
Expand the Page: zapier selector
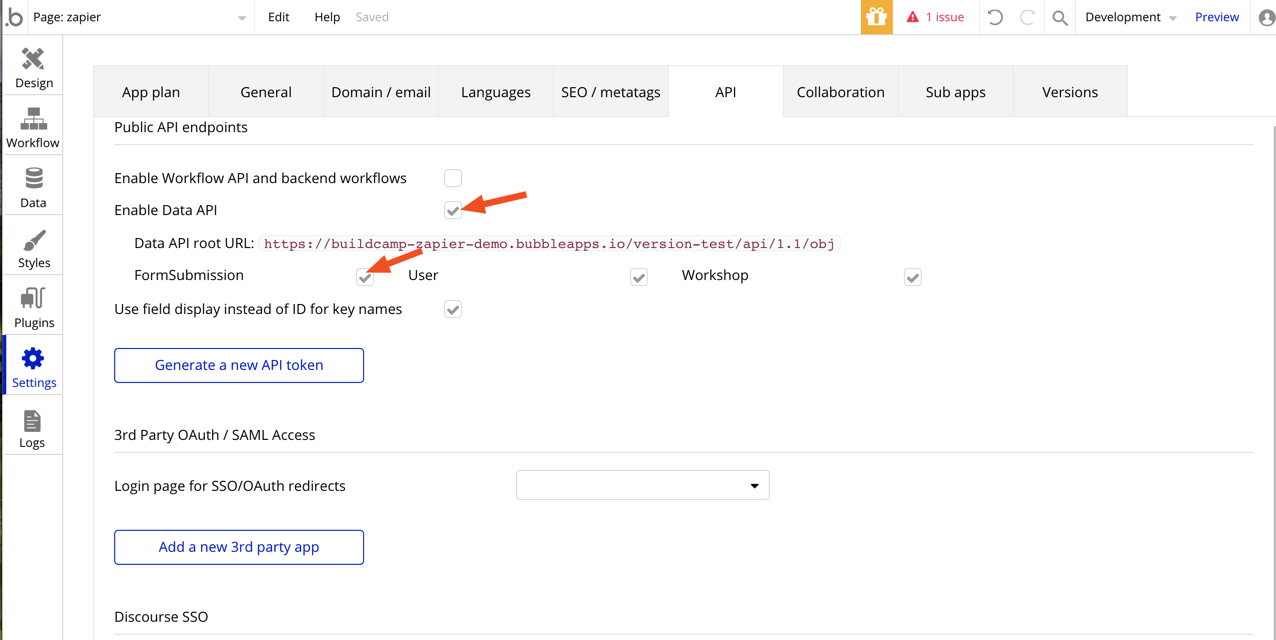coord(240,17)
